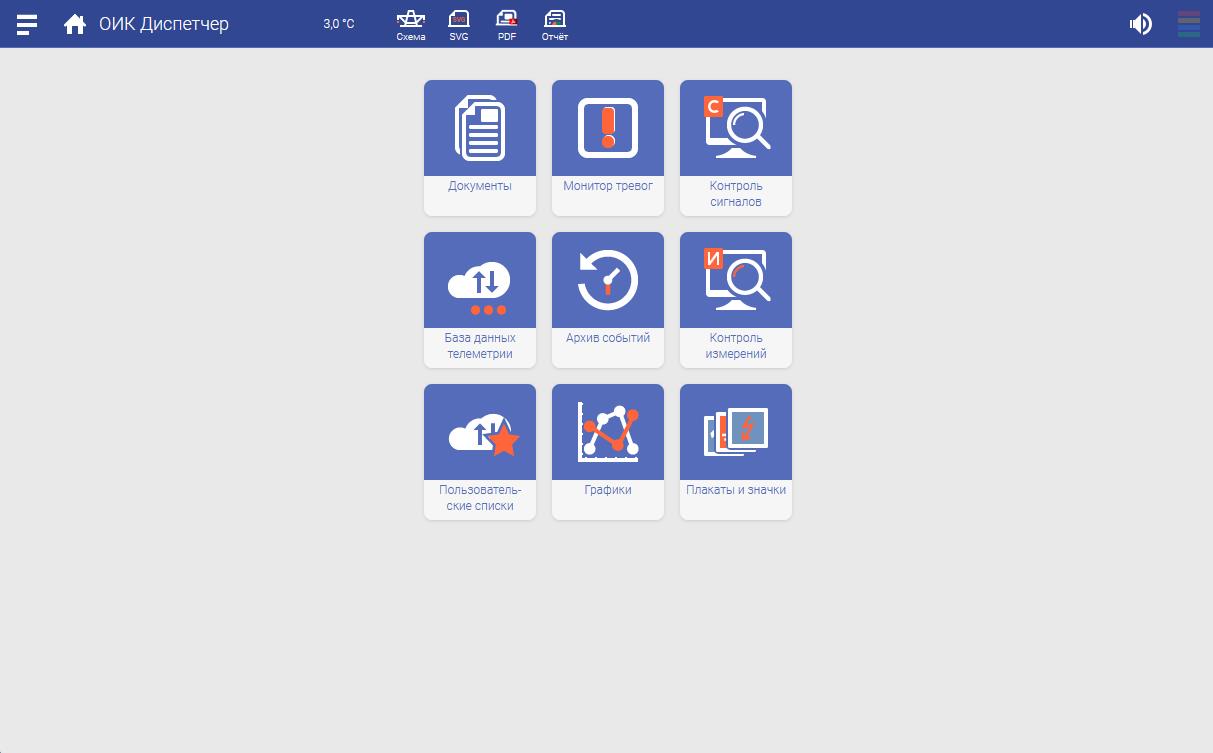Open the Документы tile icon

click(480, 128)
